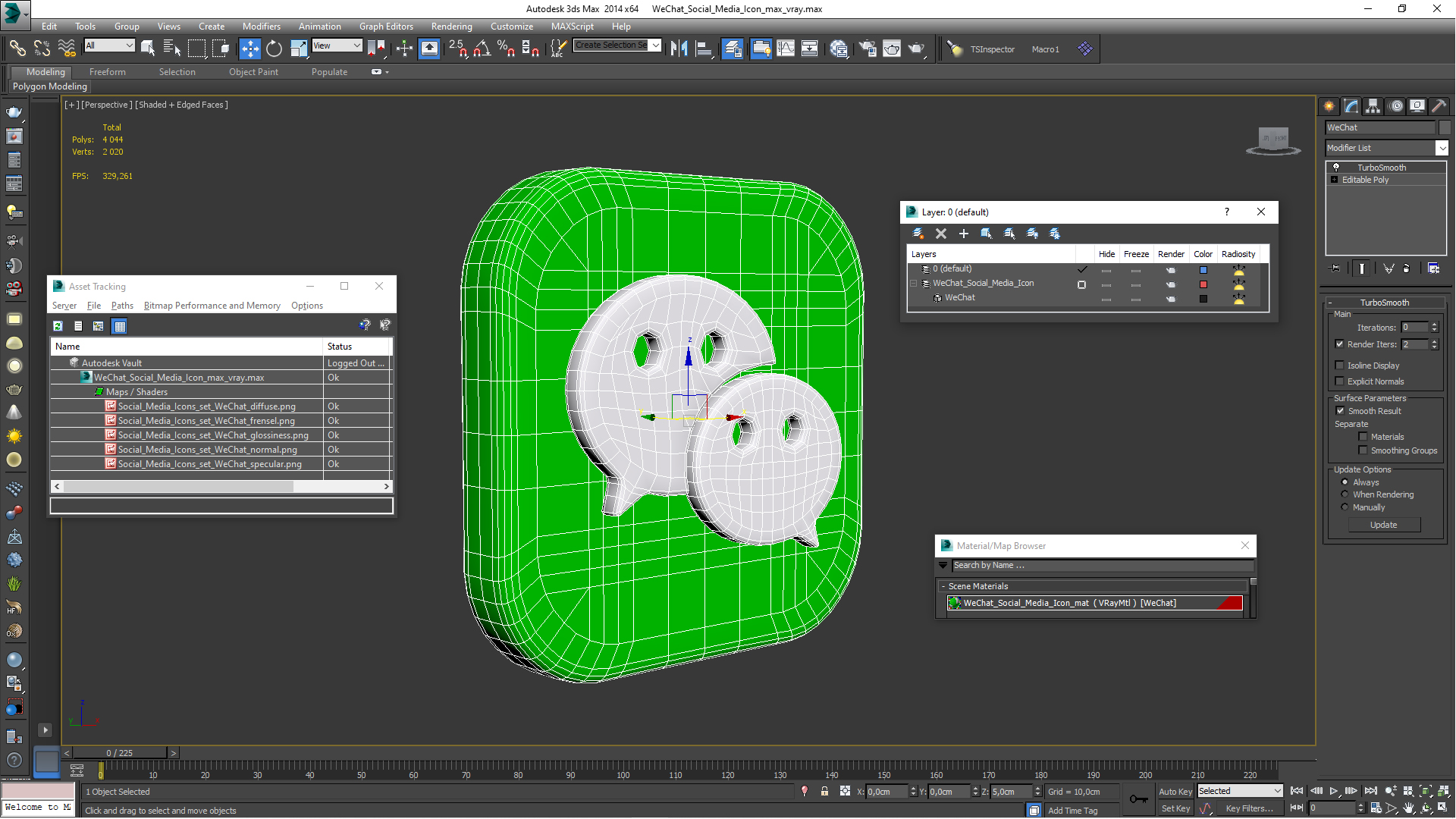1456x819 pixels.
Task: Click the TSInspector toolbar button
Action: click(992, 49)
